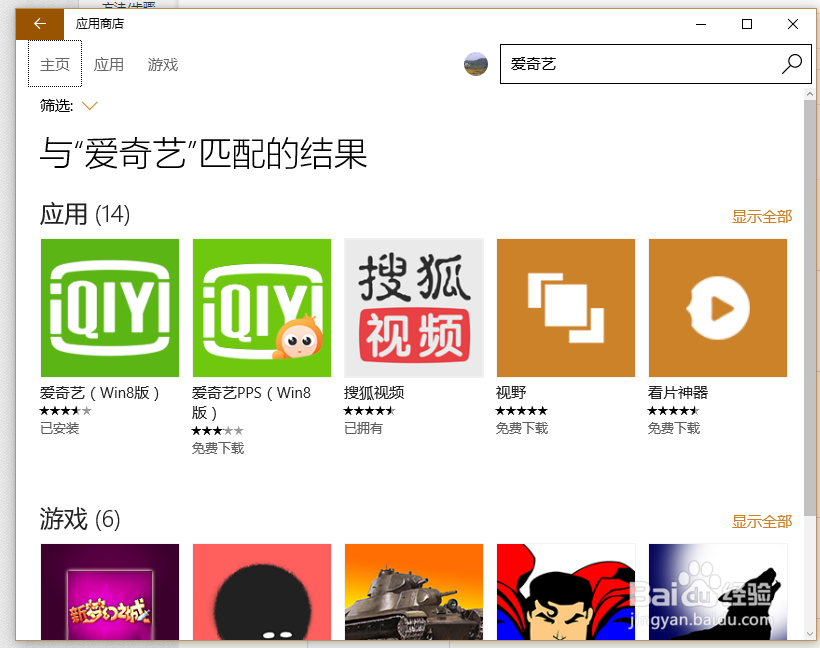Open the tank game tile
The width and height of the screenshot is (820, 648).
(x=414, y=592)
